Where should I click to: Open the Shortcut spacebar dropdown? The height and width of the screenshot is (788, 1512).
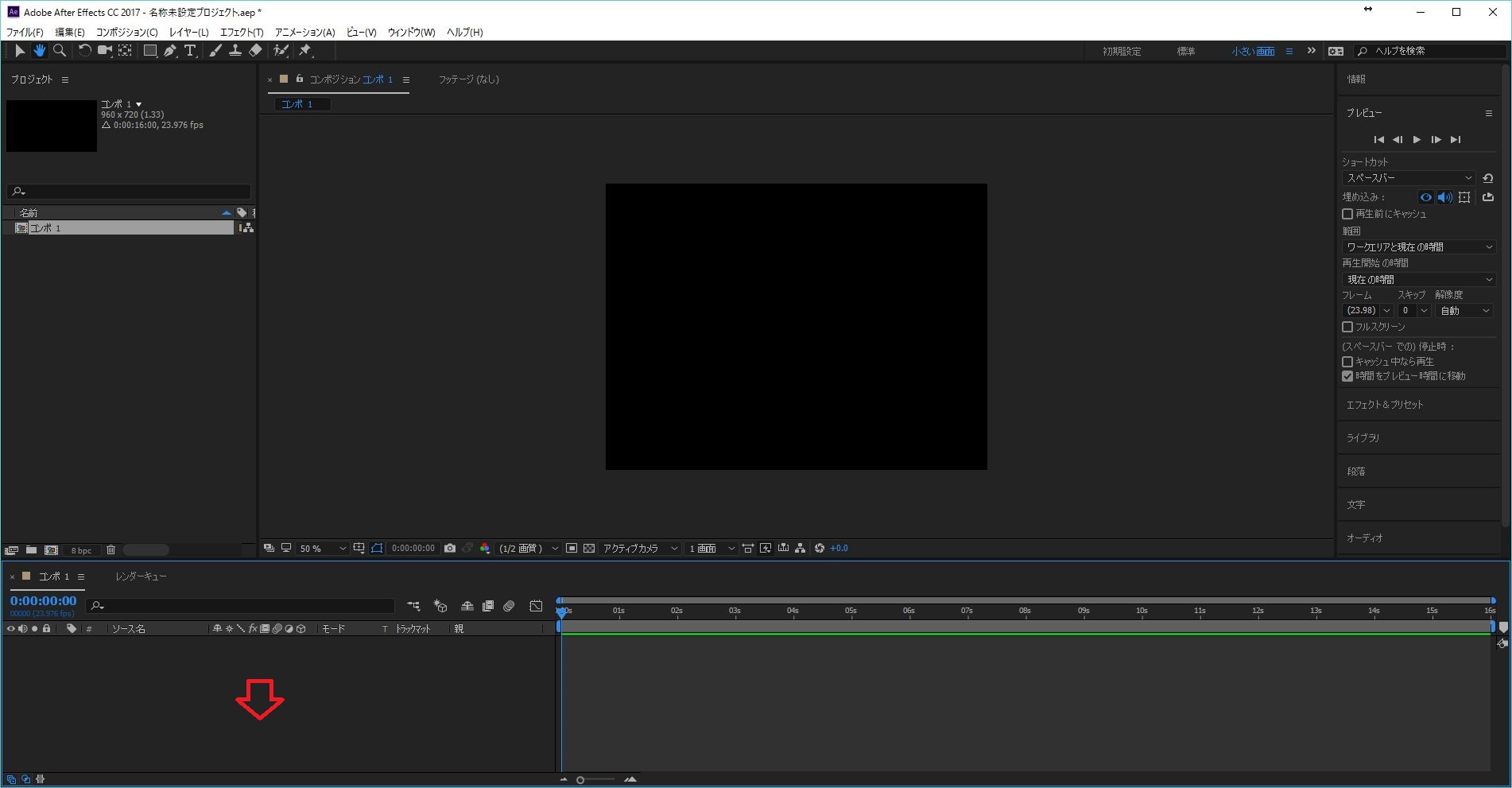[1409, 178]
